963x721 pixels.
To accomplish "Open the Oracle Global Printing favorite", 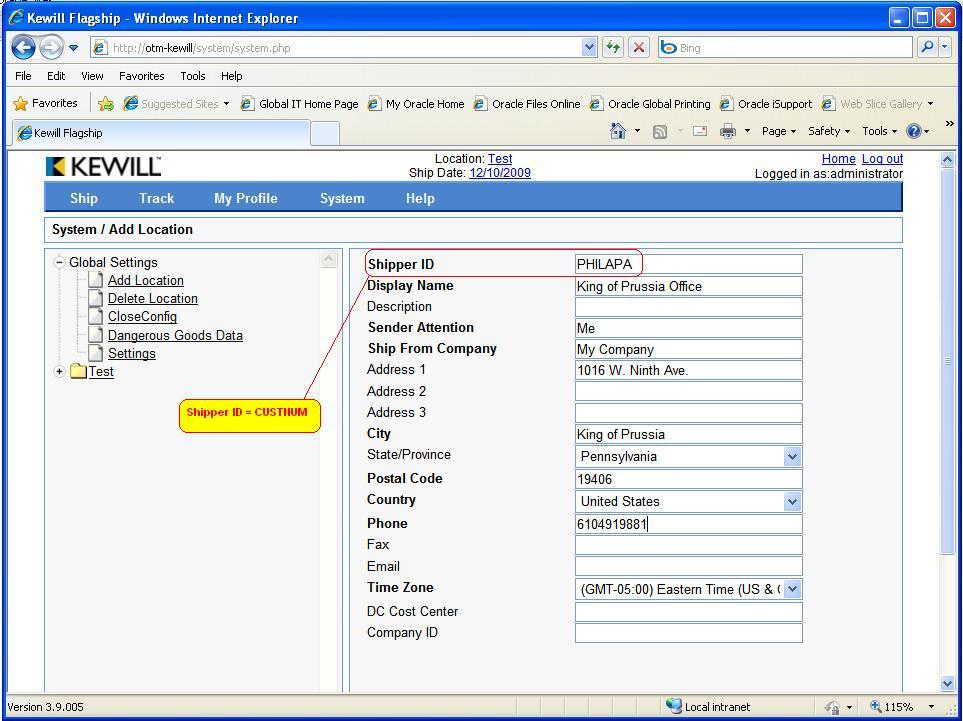I will [650, 104].
